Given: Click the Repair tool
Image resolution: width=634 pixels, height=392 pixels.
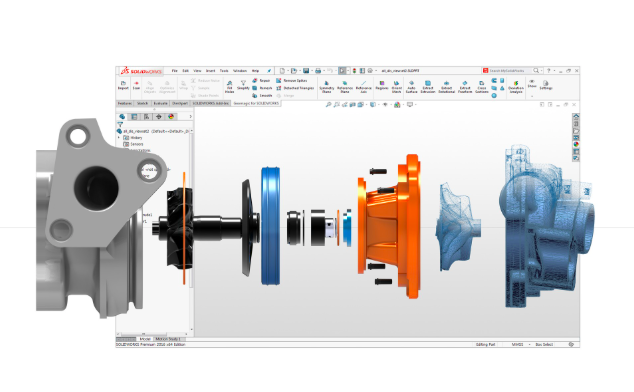Looking at the screenshot, I should click(x=261, y=81).
